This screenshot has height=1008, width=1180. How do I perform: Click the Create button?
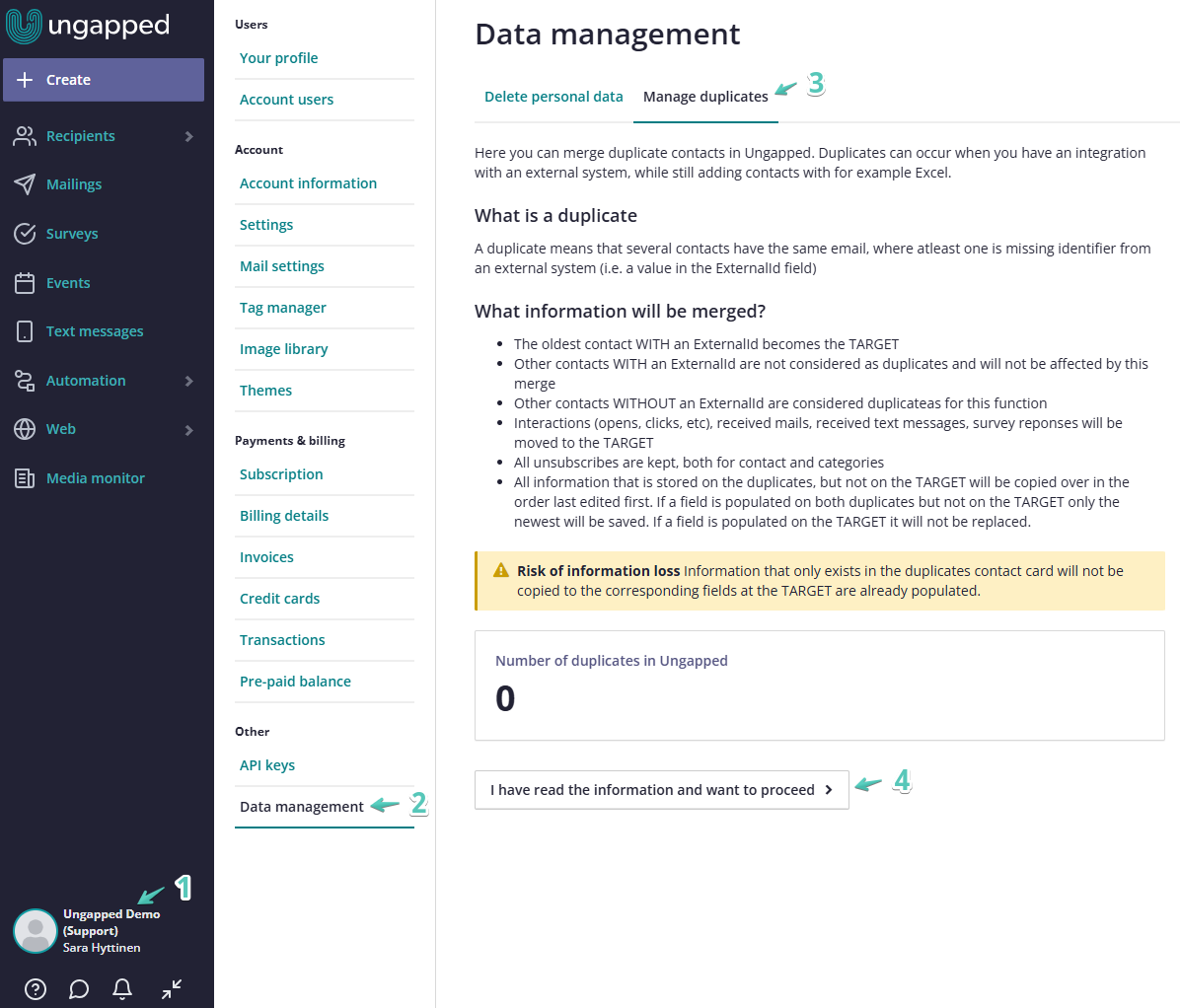tap(104, 80)
